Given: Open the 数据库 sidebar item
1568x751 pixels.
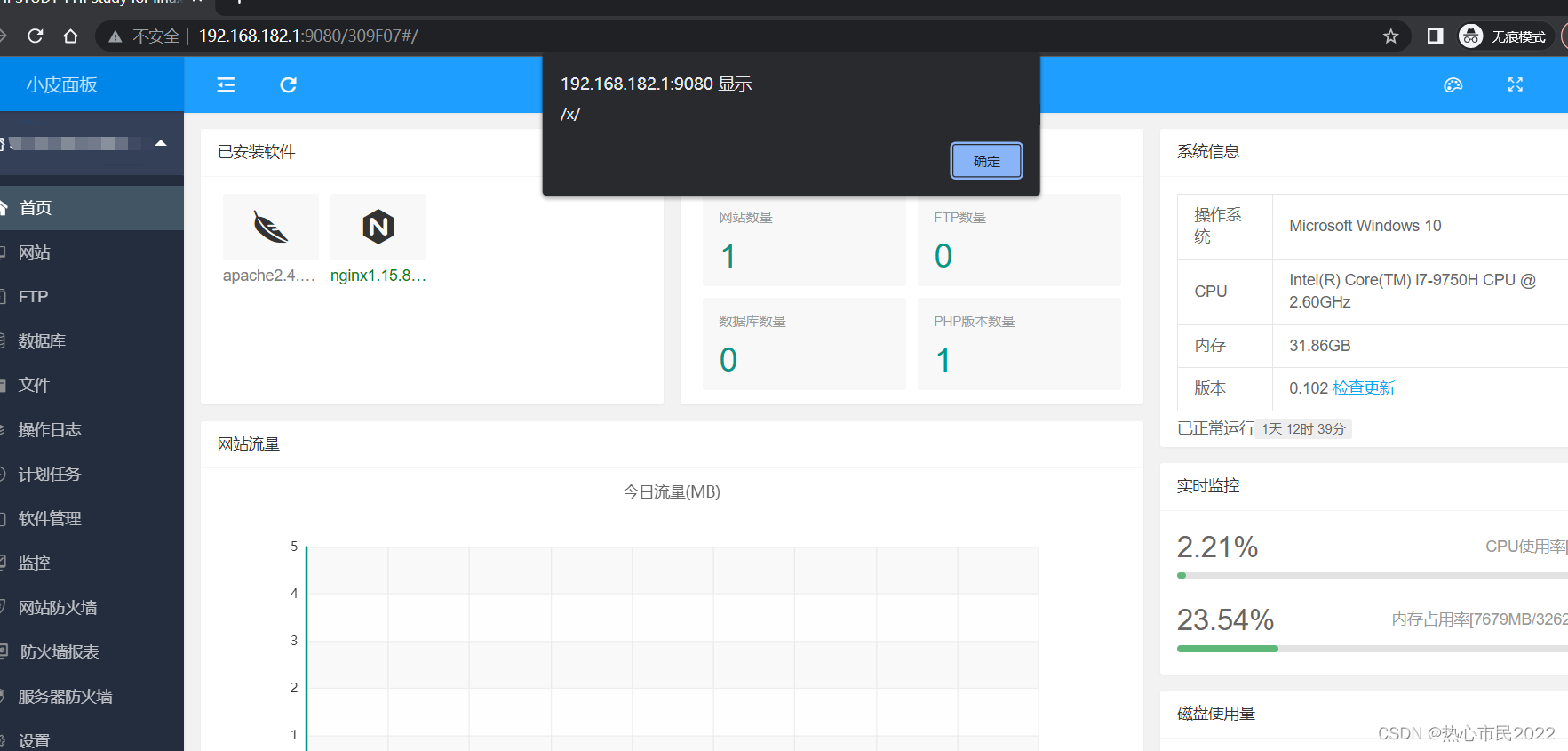Looking at the screenshot, I should pyautogui.click(x=92, y=341).
